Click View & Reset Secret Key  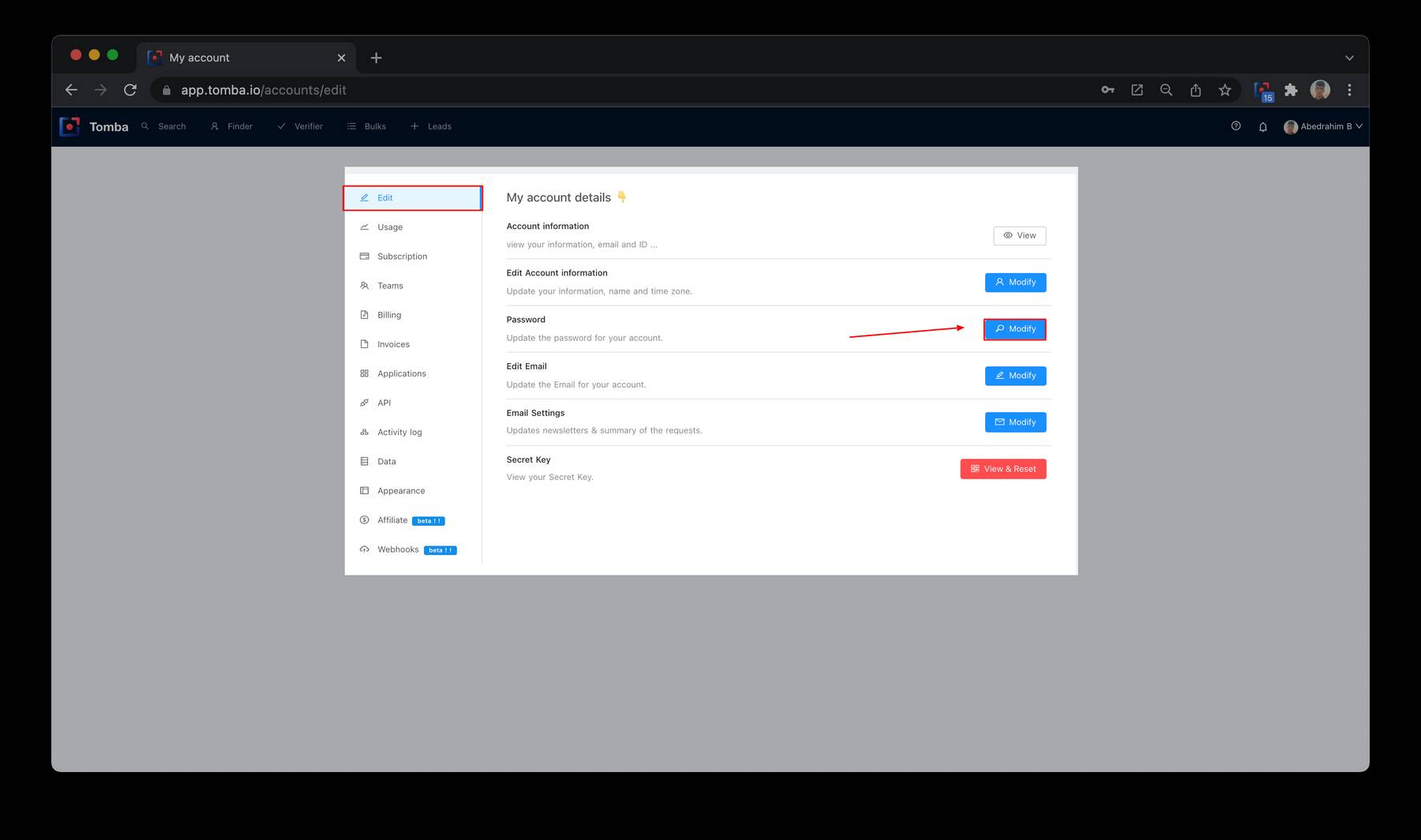coord(1003,469)
